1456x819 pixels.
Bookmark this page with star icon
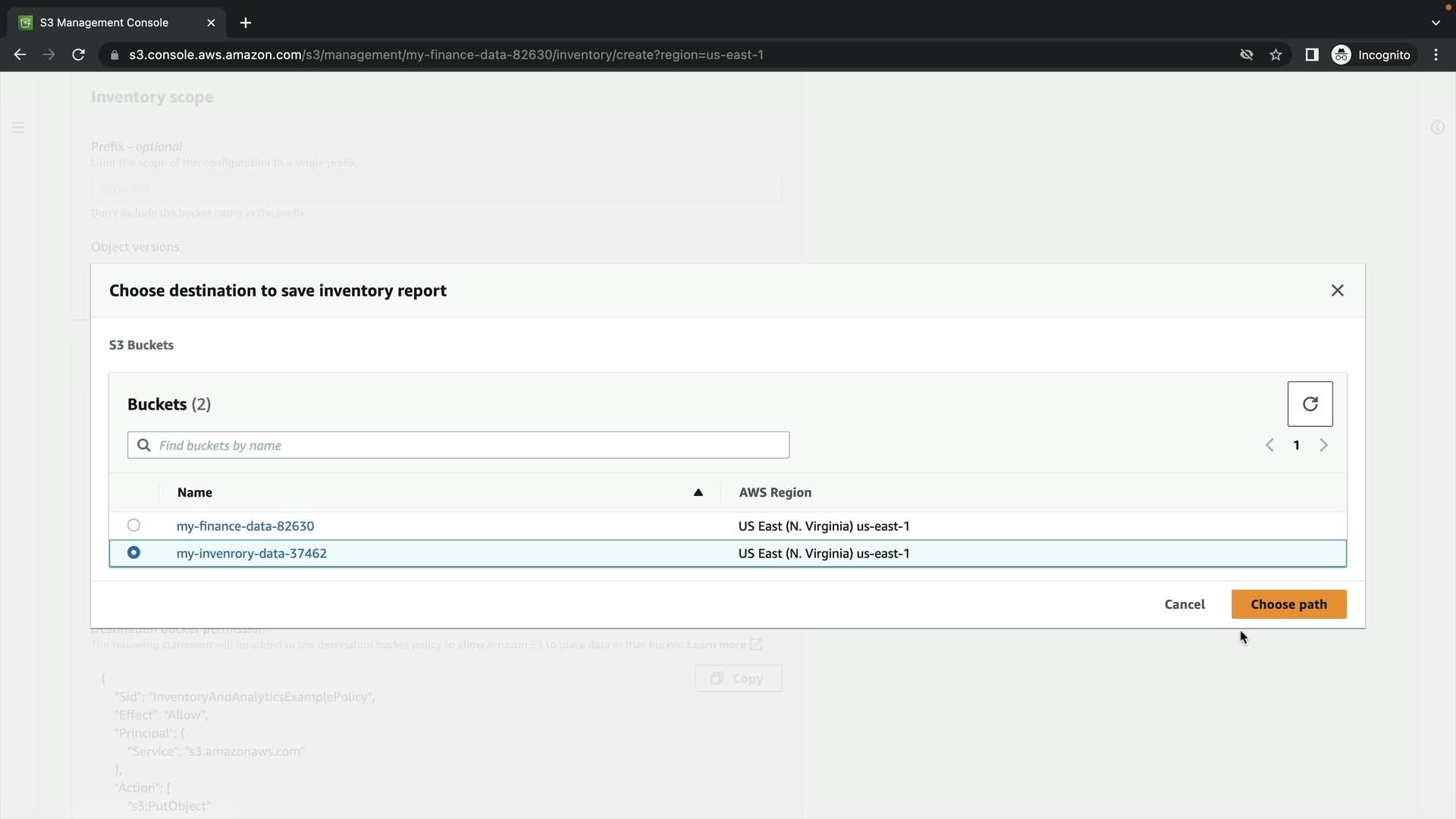click(x=1276, y=55)
